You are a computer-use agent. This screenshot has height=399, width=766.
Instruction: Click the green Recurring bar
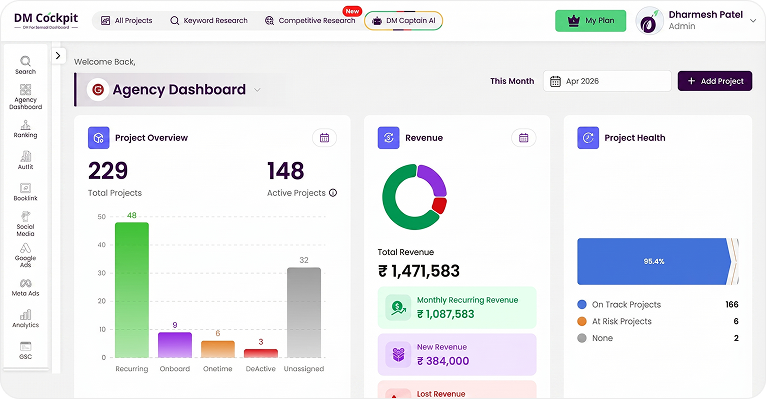[132, 290]
